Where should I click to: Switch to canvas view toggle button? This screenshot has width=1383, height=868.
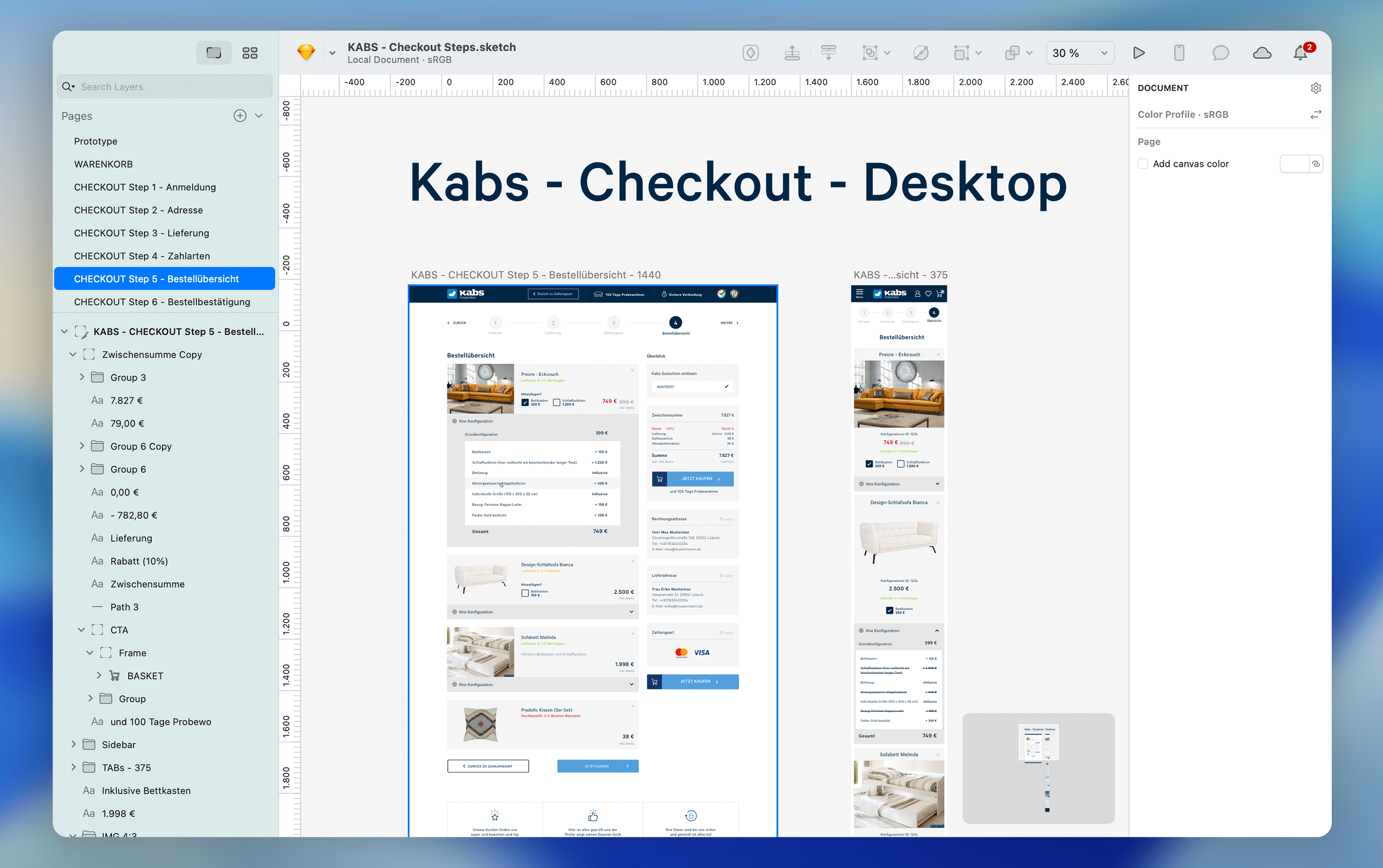214,53
